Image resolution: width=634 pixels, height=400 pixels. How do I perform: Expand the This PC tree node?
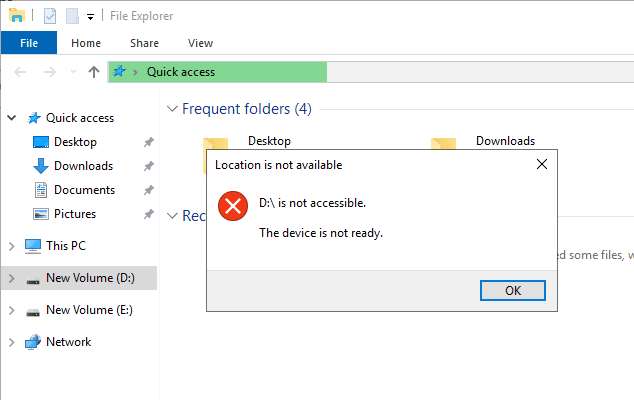(x=11, y=246)
